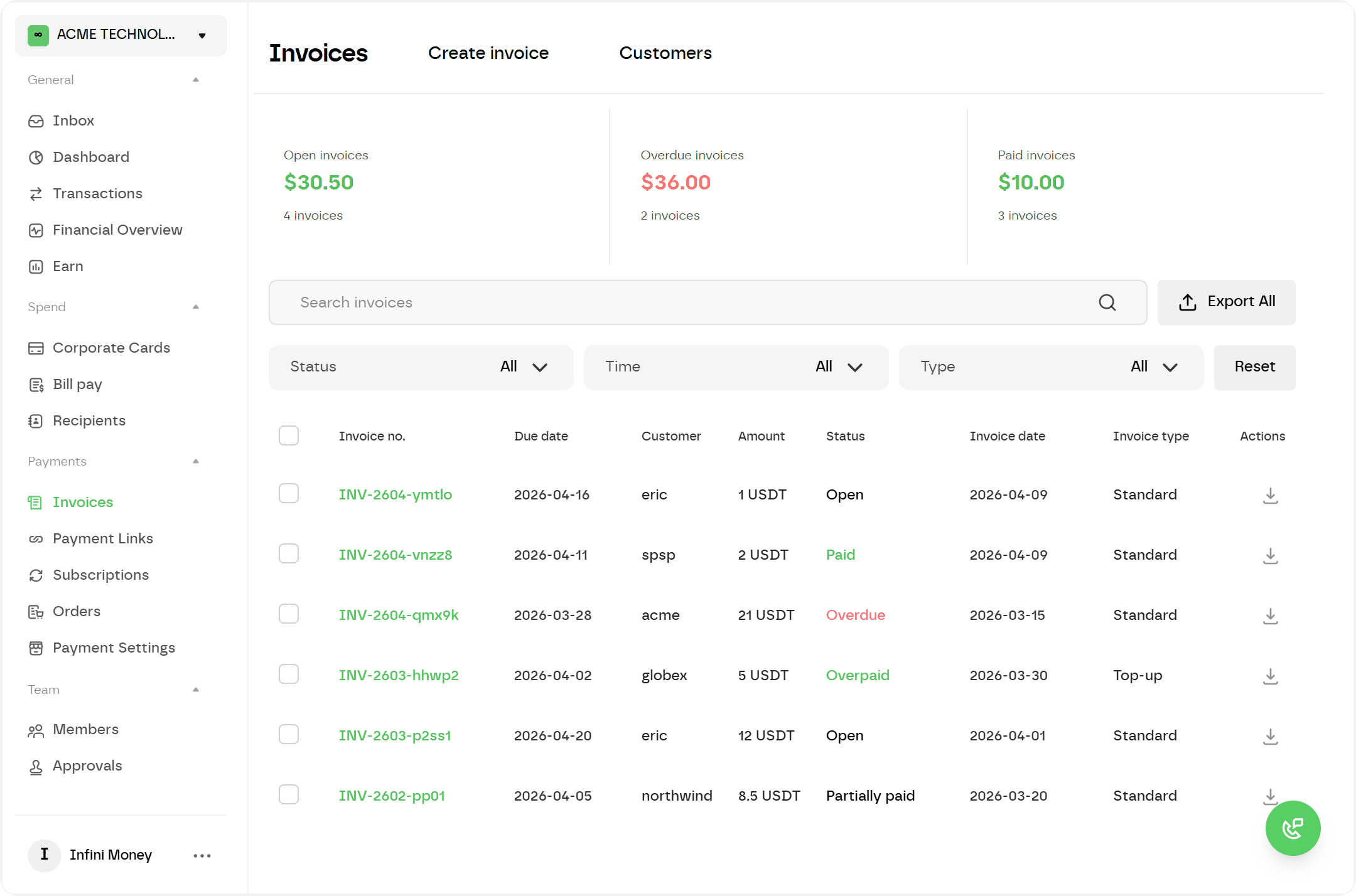Open the Earn icon in sidebar
The image size is (1356, 896).
coord(36,267)
